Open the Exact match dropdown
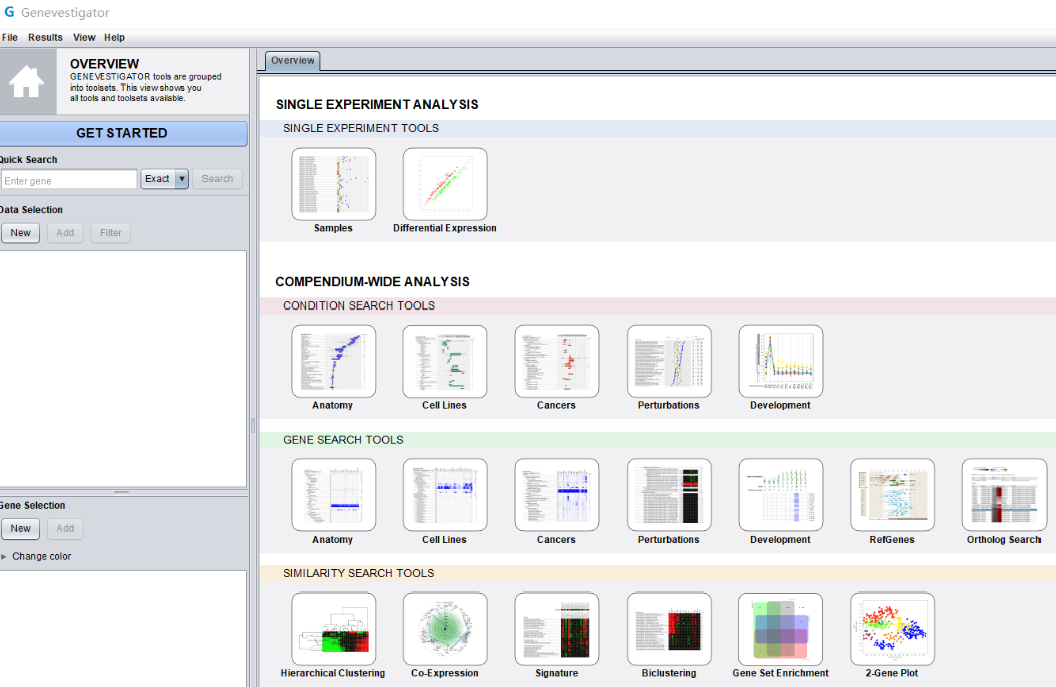 [164, 178]
